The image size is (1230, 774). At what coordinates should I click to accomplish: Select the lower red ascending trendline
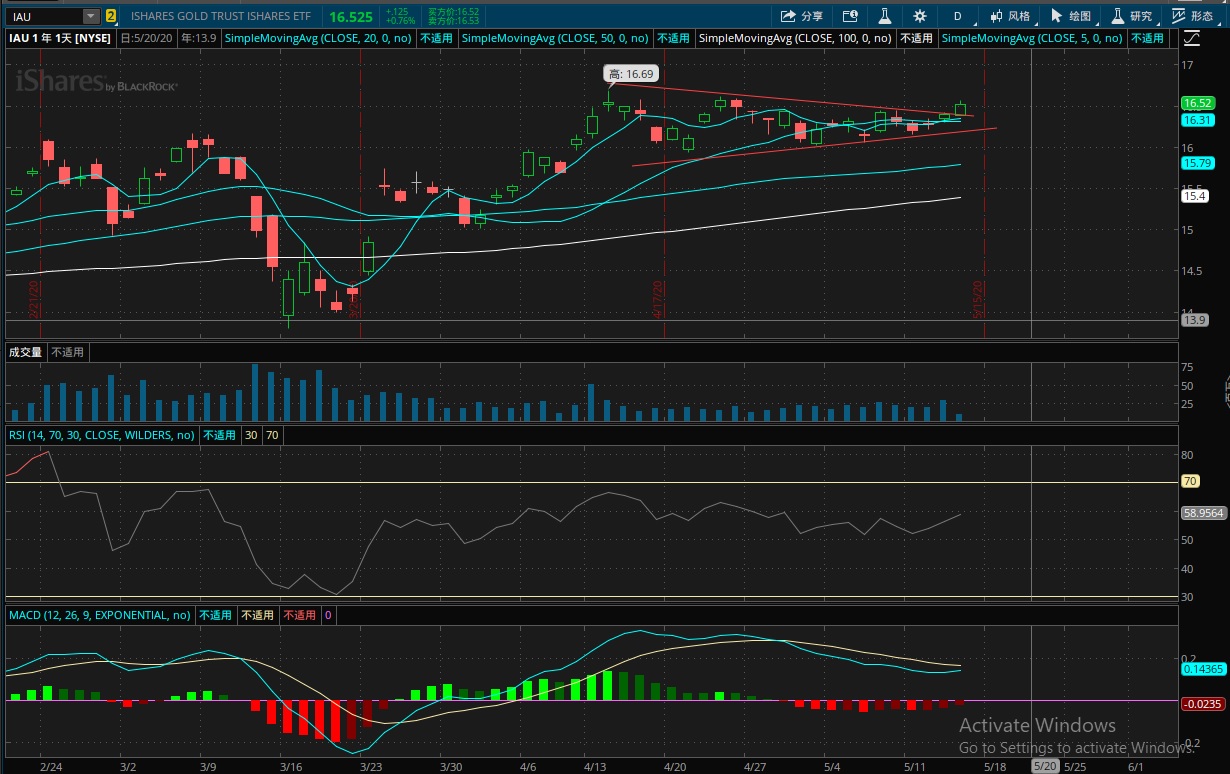pyautogui.click(x=815, y=146)
